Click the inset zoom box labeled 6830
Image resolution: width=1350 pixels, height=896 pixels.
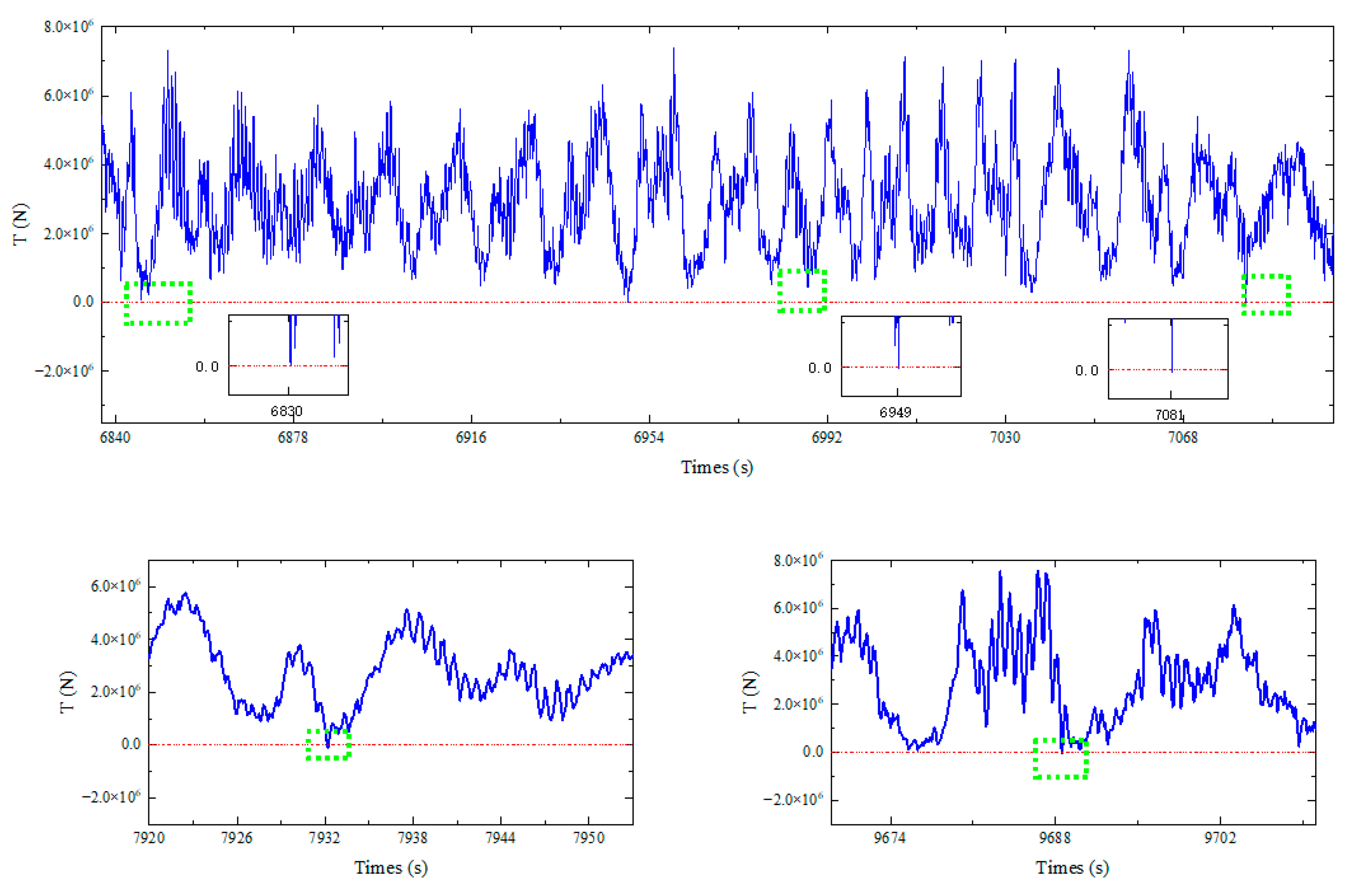tap(288, 354)
